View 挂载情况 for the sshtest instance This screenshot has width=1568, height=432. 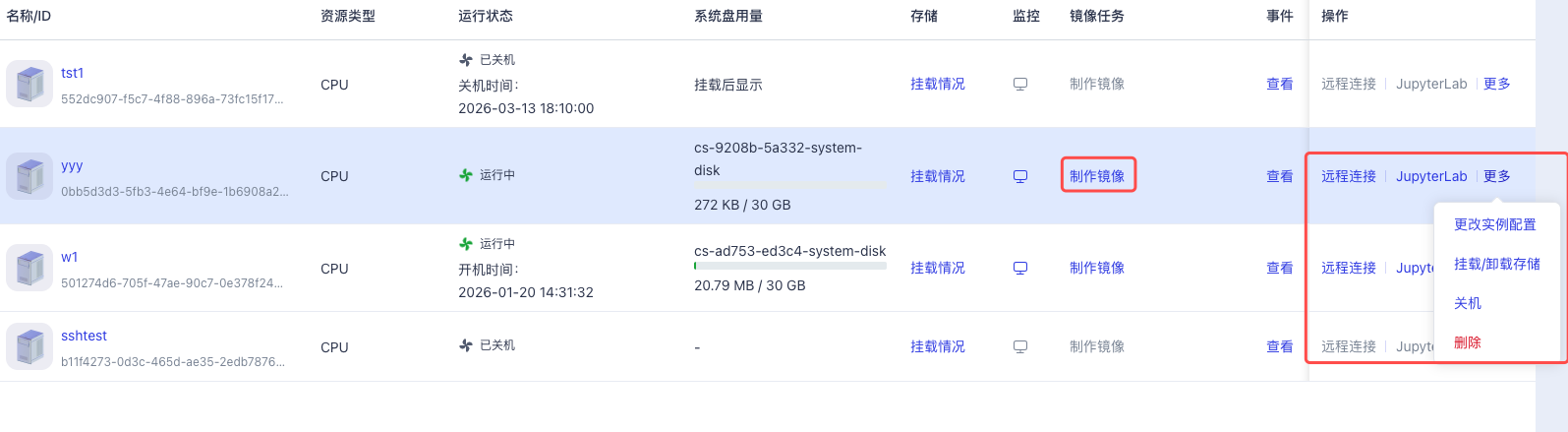point(937,346)
